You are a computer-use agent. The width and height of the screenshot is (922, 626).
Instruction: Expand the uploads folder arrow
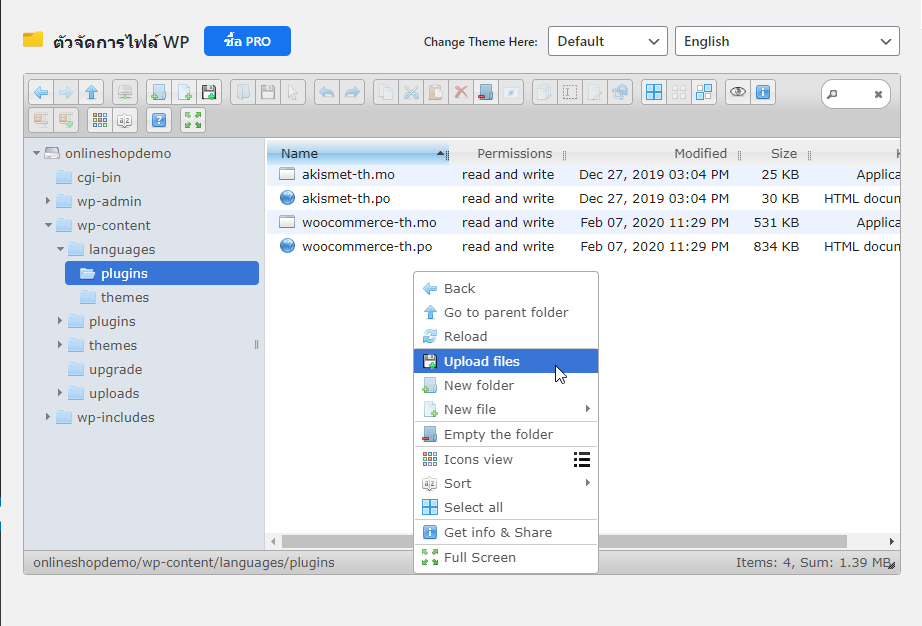(x=59, y=393)
